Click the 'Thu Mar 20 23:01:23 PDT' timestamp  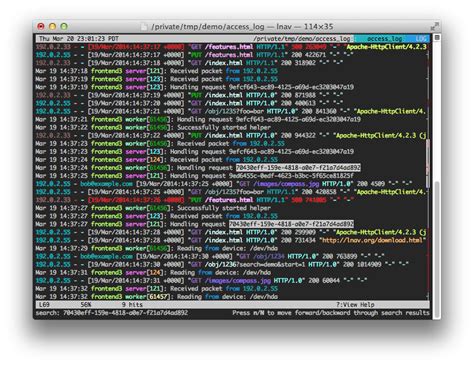pyautogui.click(x=78, y=39)
